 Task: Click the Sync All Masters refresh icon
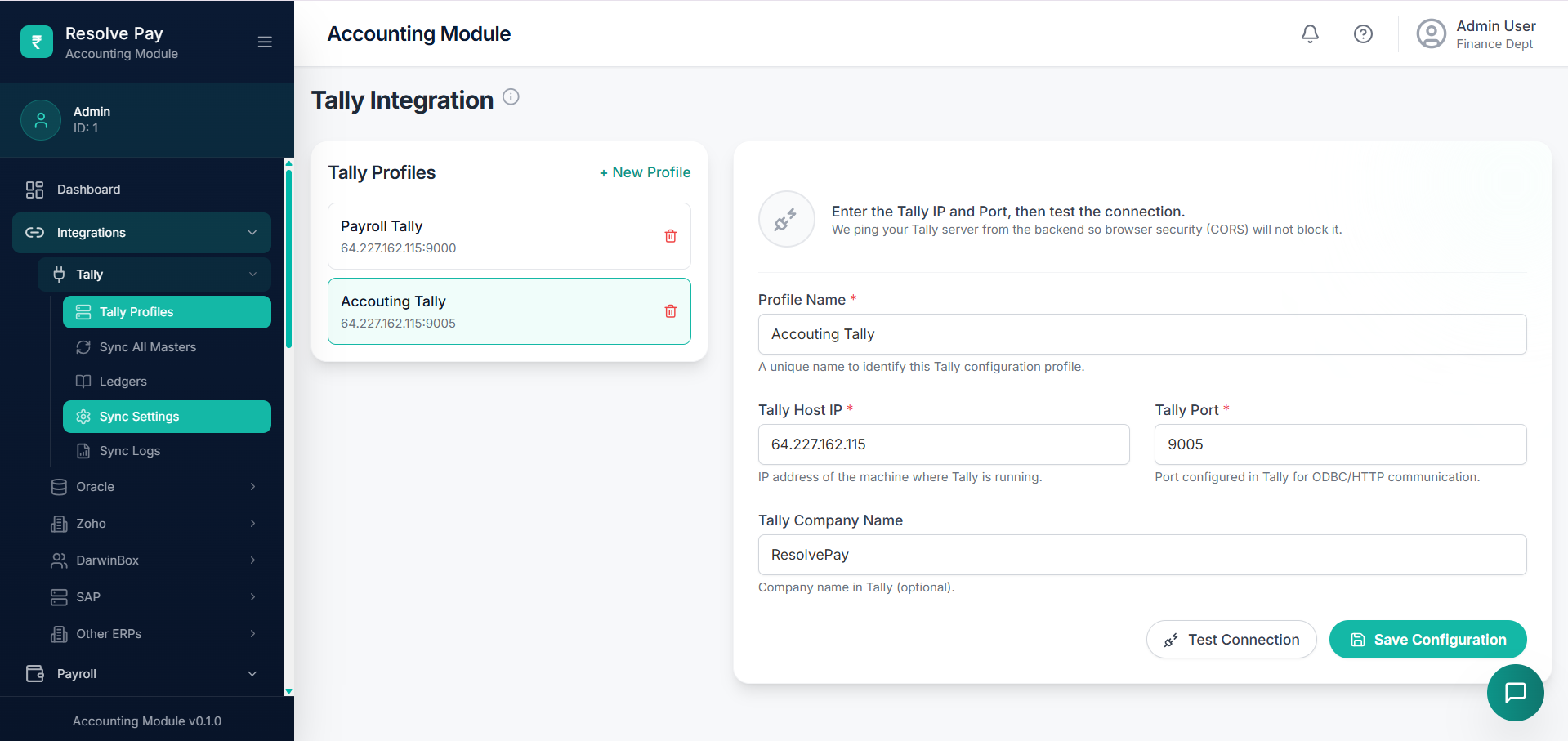pyautogui.click(x=83, y=347)
